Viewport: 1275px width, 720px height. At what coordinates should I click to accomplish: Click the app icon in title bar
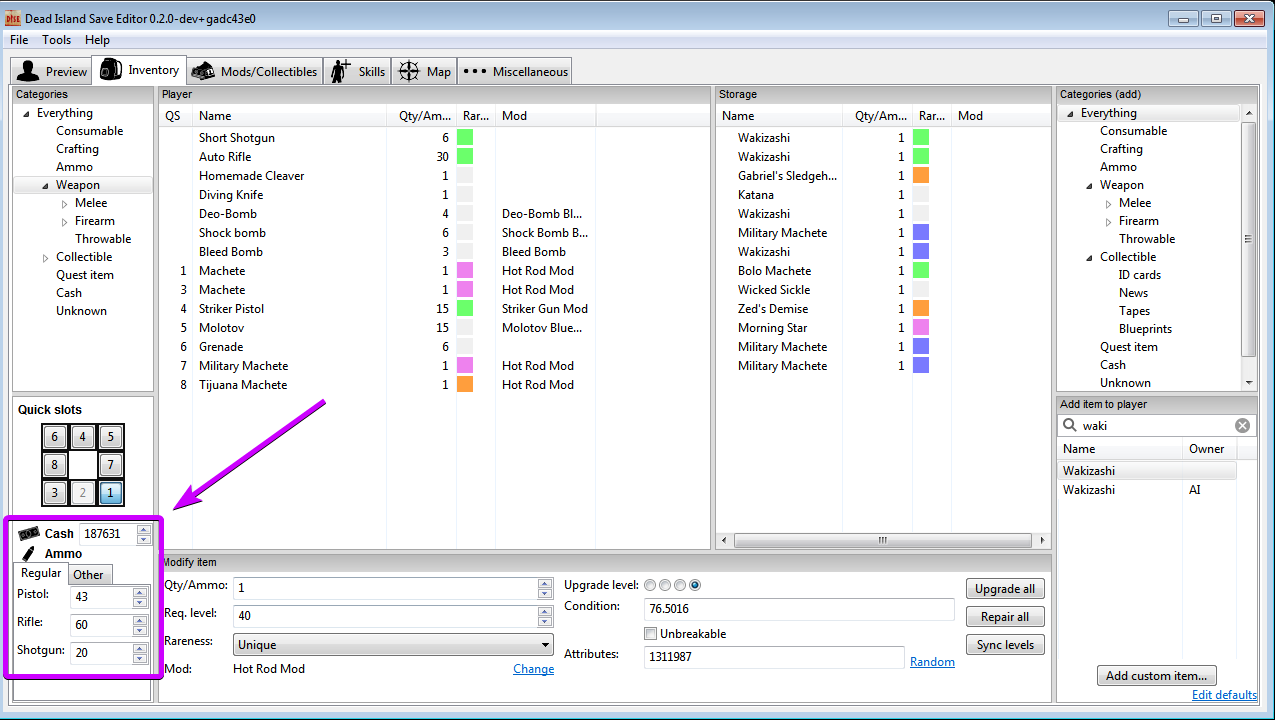14,17
